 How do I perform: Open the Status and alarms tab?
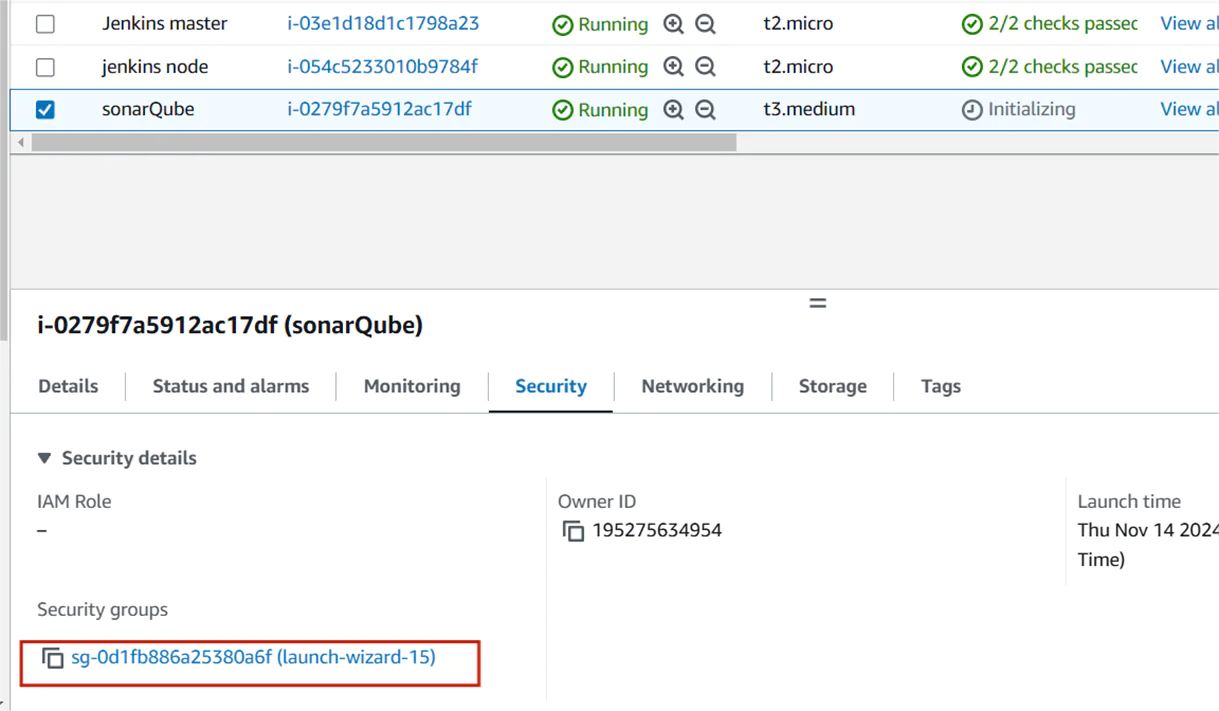point(231,386)
